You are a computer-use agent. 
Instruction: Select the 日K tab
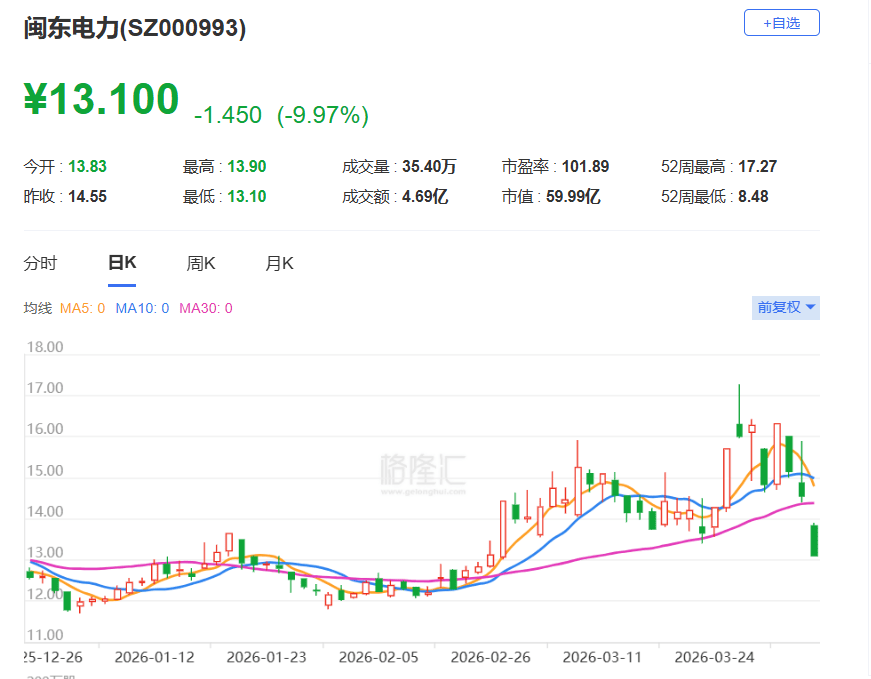point(121,262)
